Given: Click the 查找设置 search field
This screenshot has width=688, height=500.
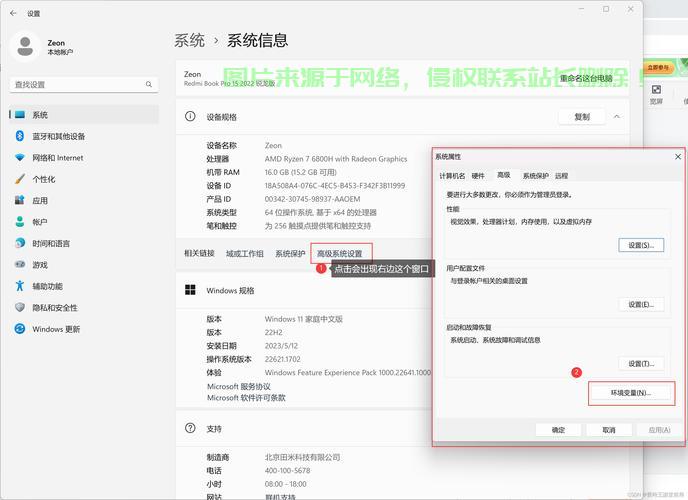Looking at the screenshot, I should (84, 84).
